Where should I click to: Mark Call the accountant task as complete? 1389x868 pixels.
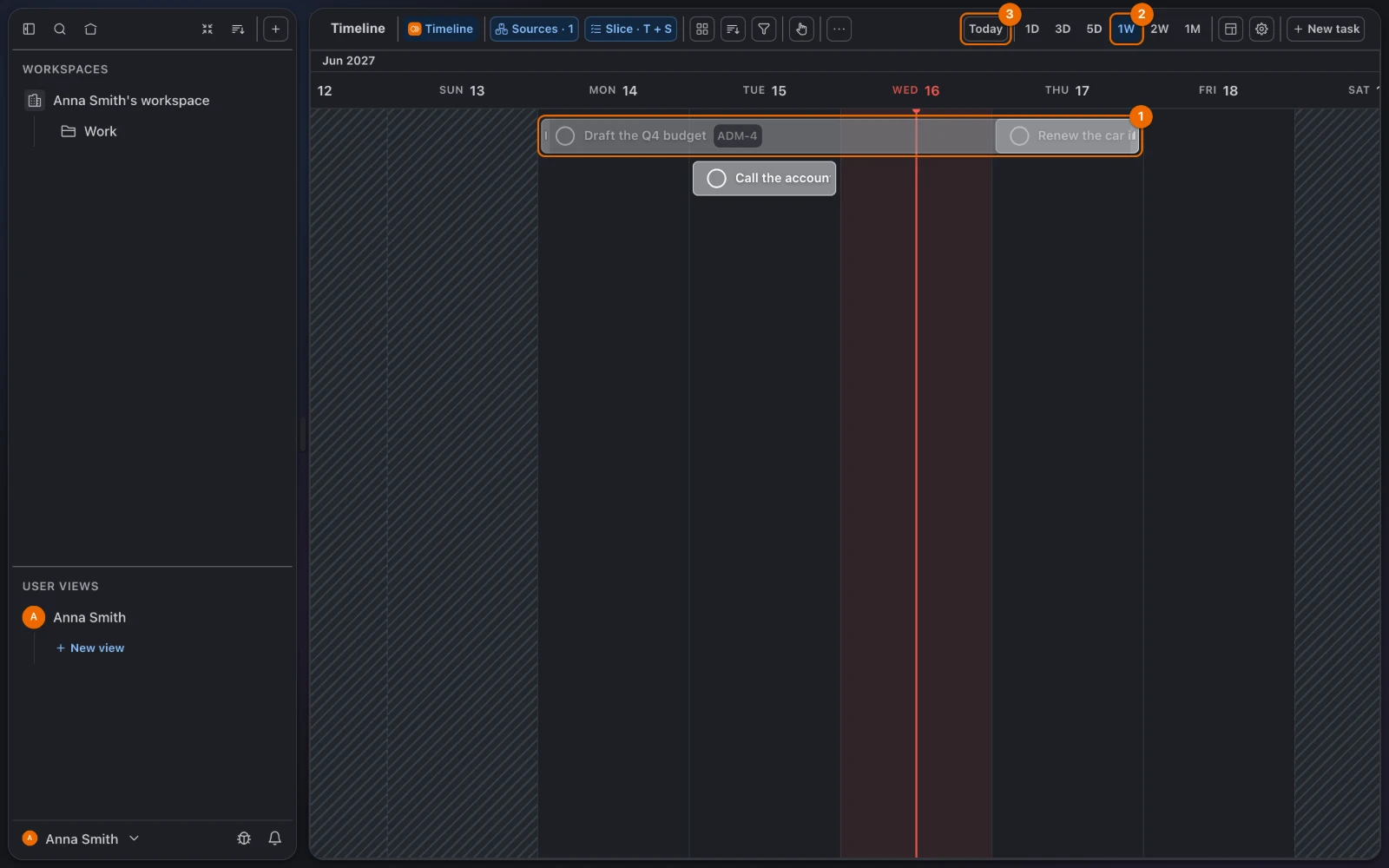tap(716, 178)
